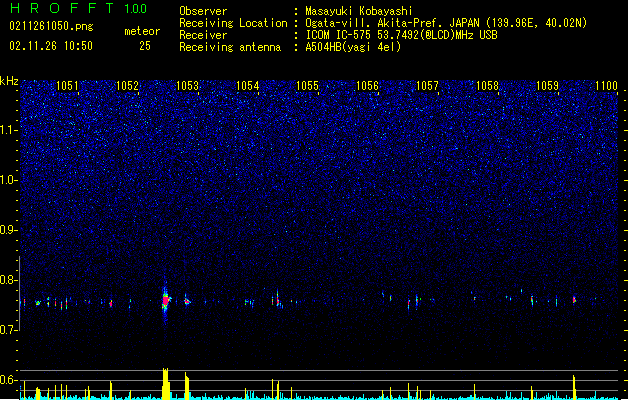Click the 'Receiving Location' label

pyautogui.click(x=233, y=23)
